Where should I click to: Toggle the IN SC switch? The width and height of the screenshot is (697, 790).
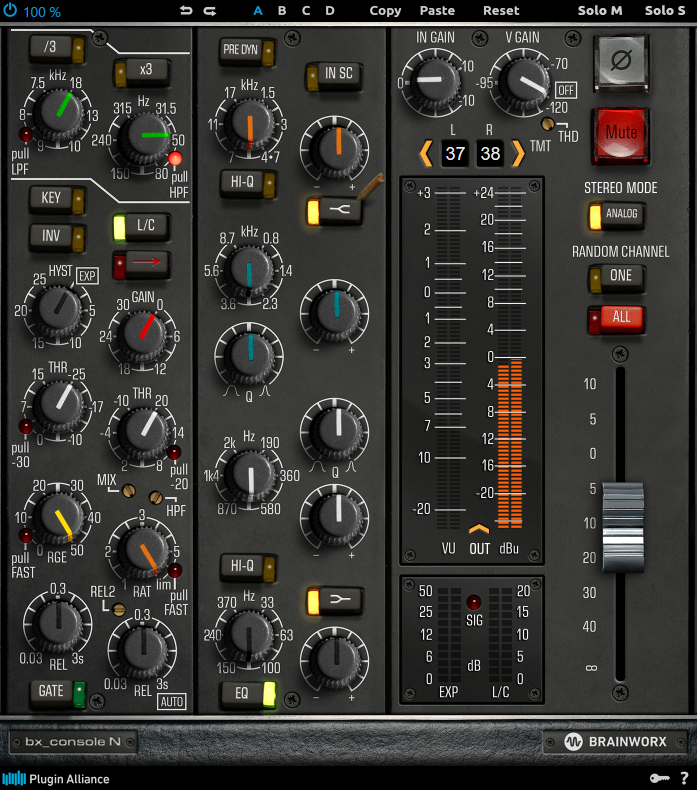[x=334, y=75]
